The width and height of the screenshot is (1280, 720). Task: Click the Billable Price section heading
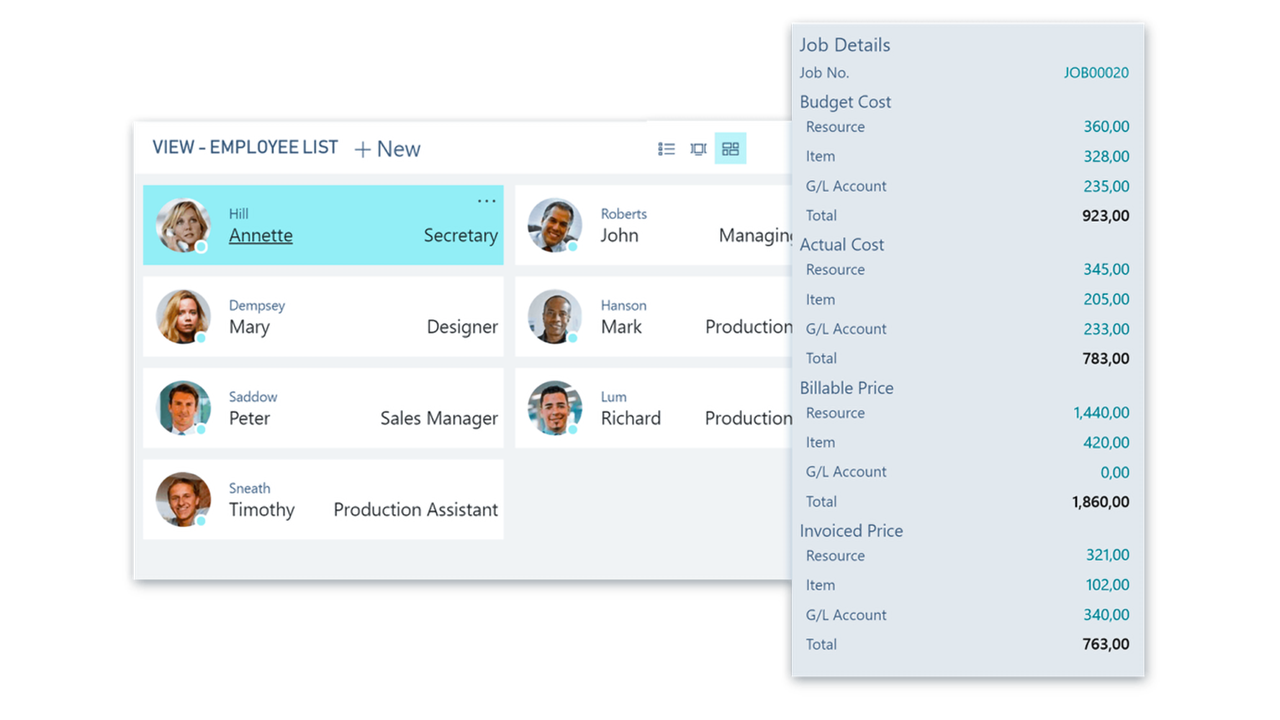[x=847, y=388]
